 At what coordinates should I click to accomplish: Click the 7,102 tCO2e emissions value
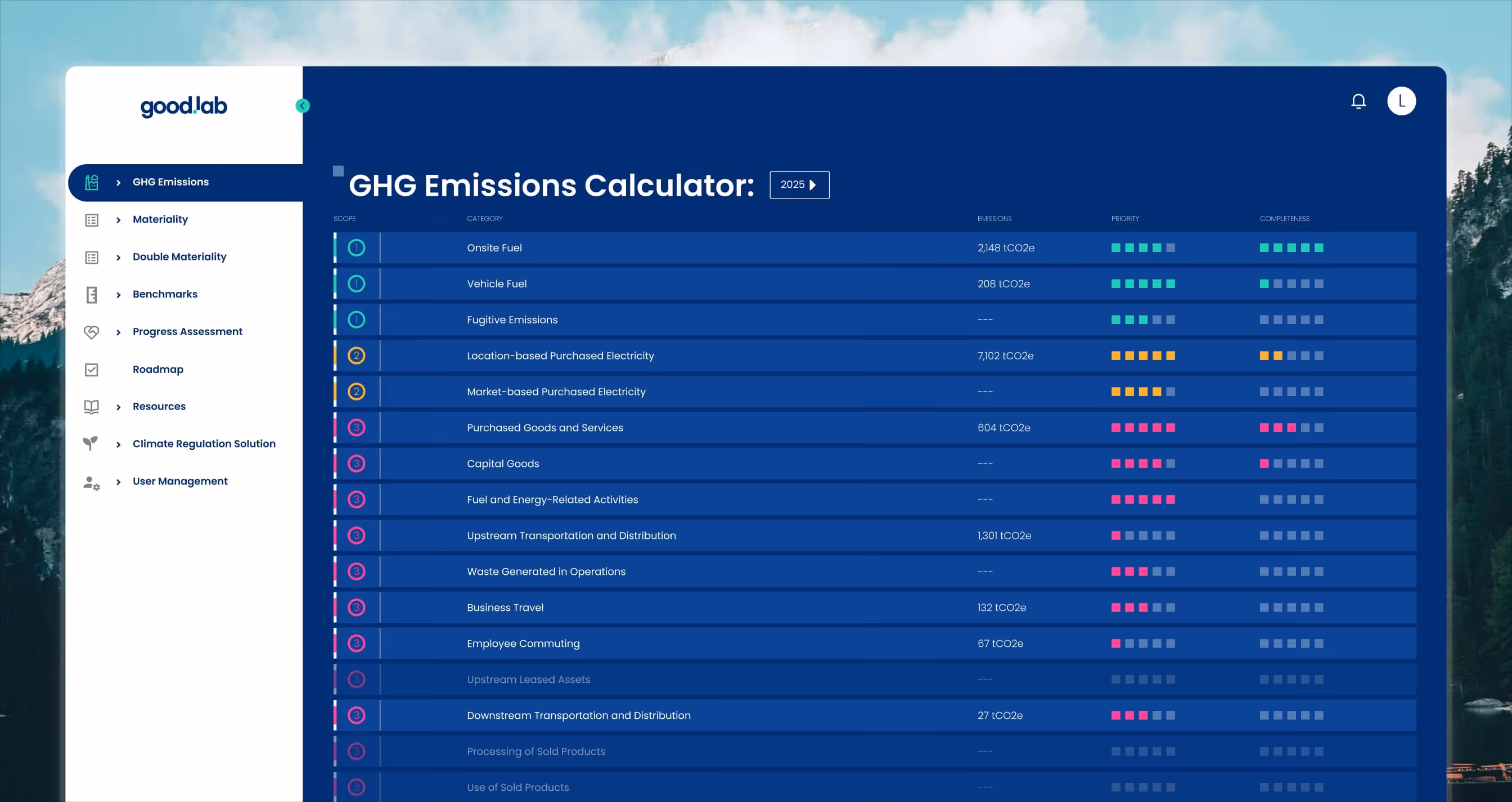[x=1005, y=355]
